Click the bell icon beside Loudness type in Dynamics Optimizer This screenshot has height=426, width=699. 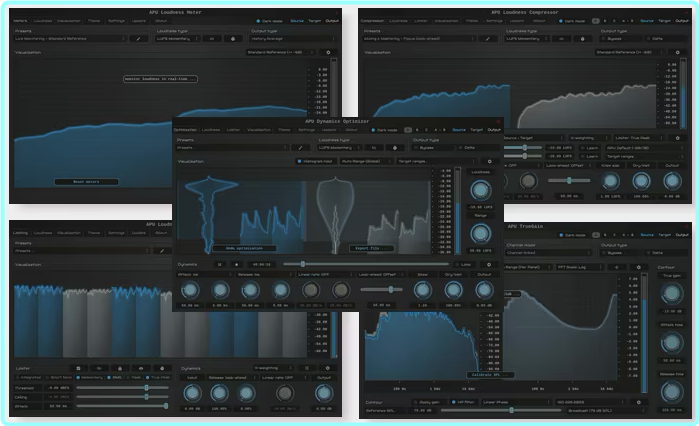point(395,147)
